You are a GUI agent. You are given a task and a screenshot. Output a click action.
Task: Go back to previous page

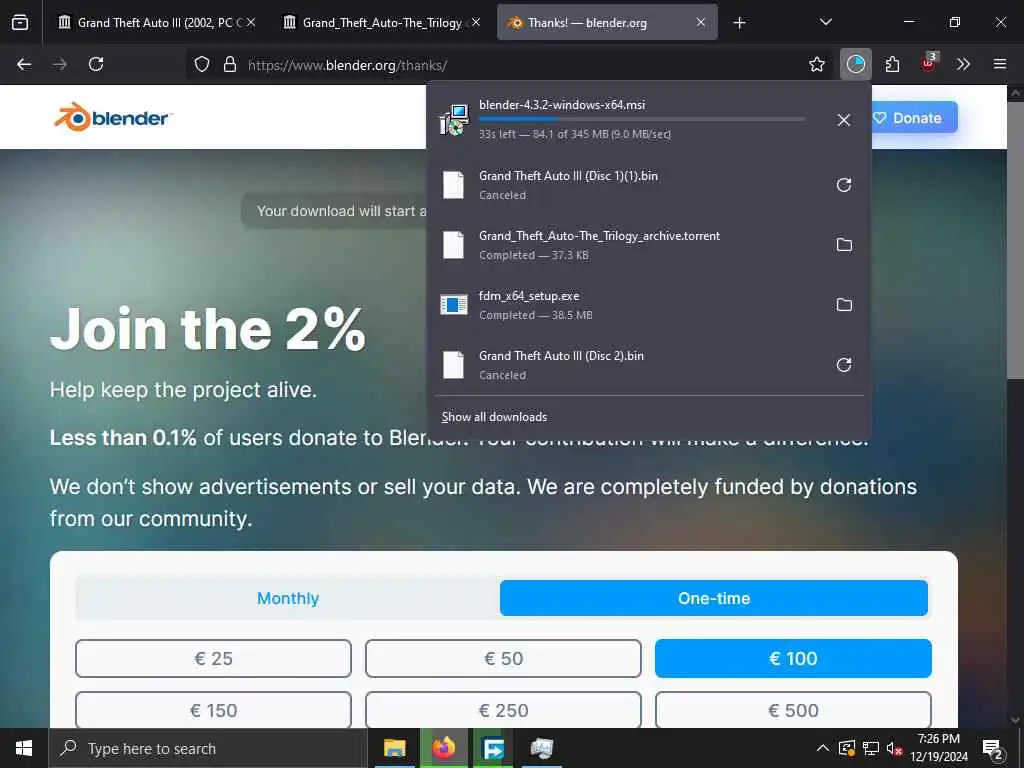click(24, 64)
